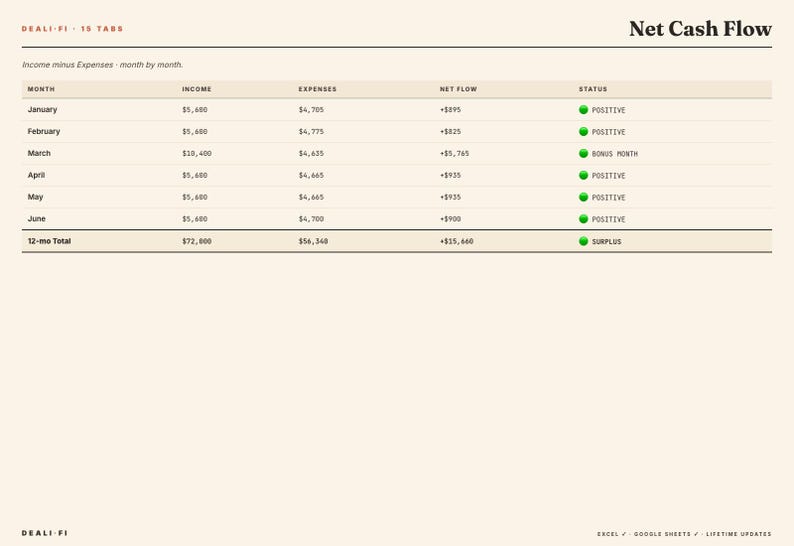The height and width of the screenshot is (546, 794).
Task: Click the DEALI·FI footer logo text
Action: 45,533
